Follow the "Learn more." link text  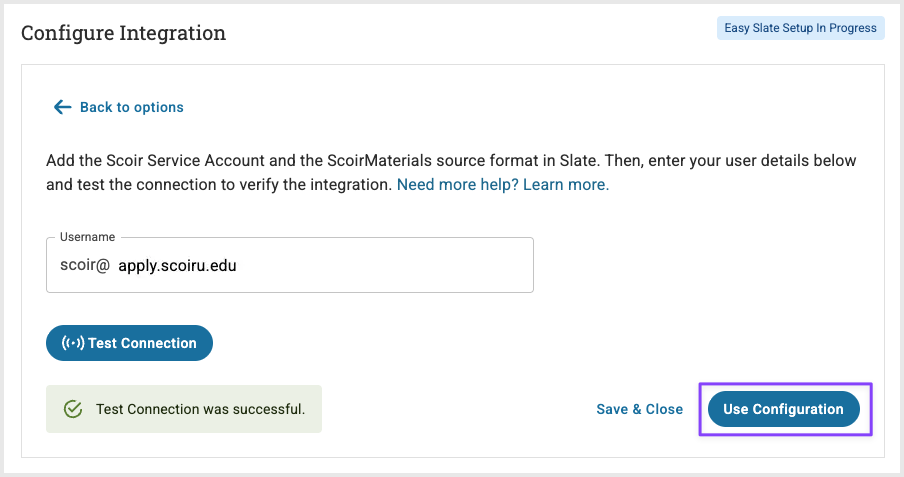566,185
